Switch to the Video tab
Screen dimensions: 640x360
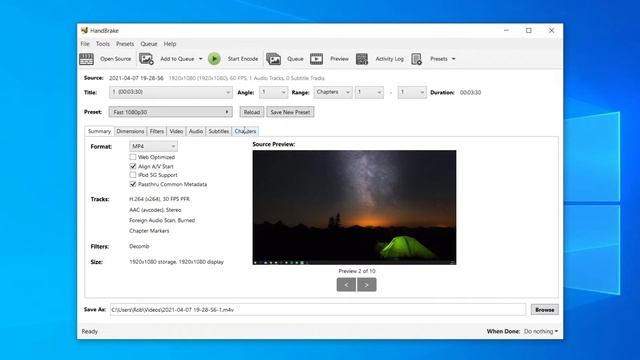point(176,131)
